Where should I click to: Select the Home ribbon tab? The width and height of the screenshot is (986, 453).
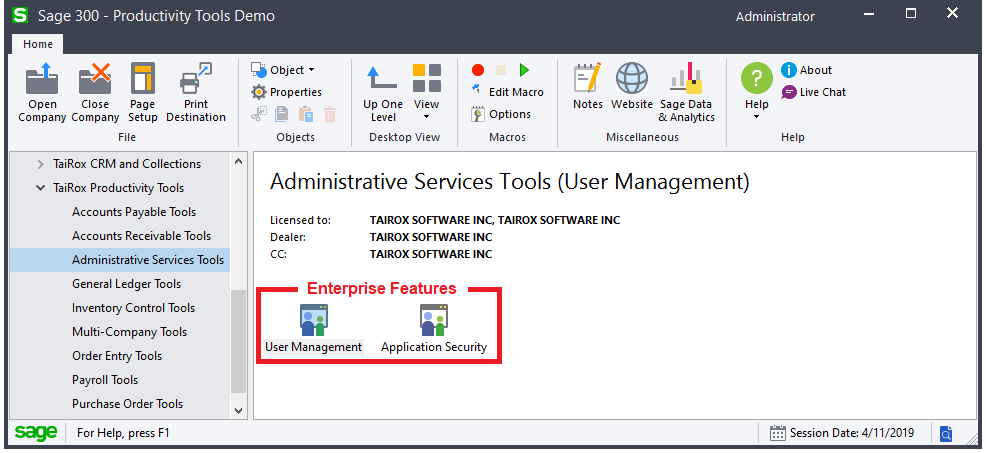point(38,44)
